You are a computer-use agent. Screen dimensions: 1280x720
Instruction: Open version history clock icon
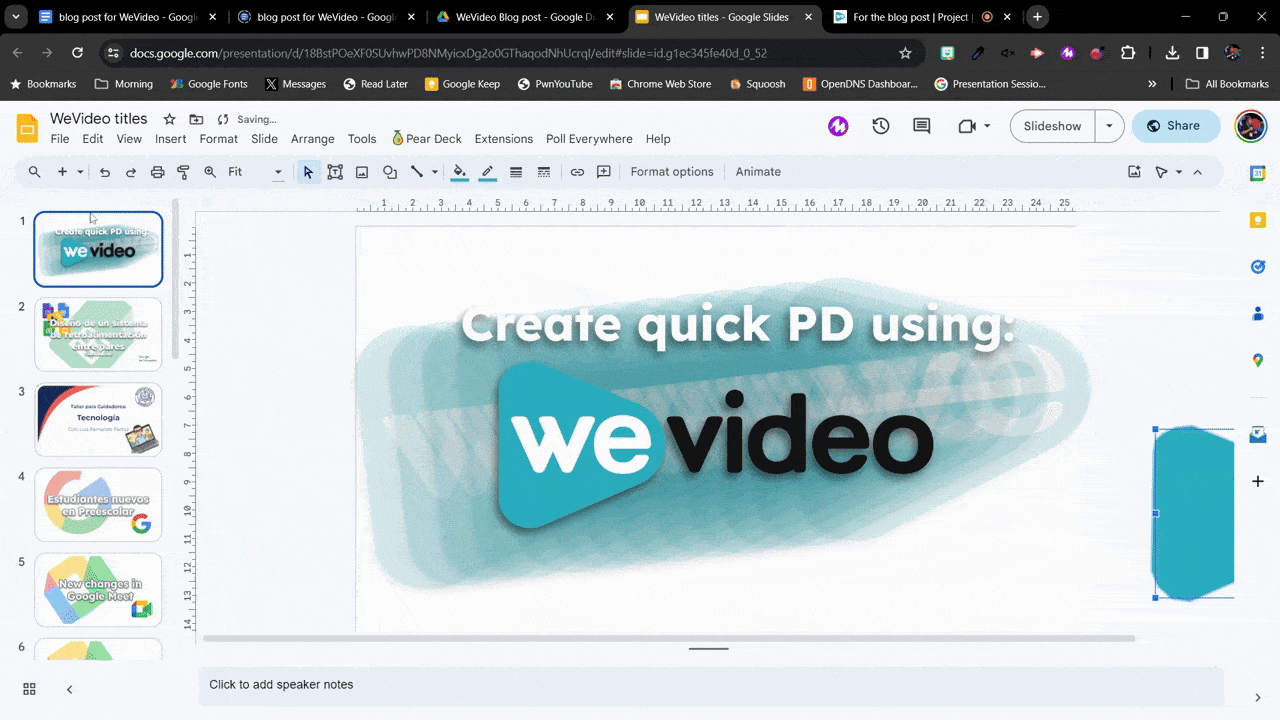coord(880,126)
